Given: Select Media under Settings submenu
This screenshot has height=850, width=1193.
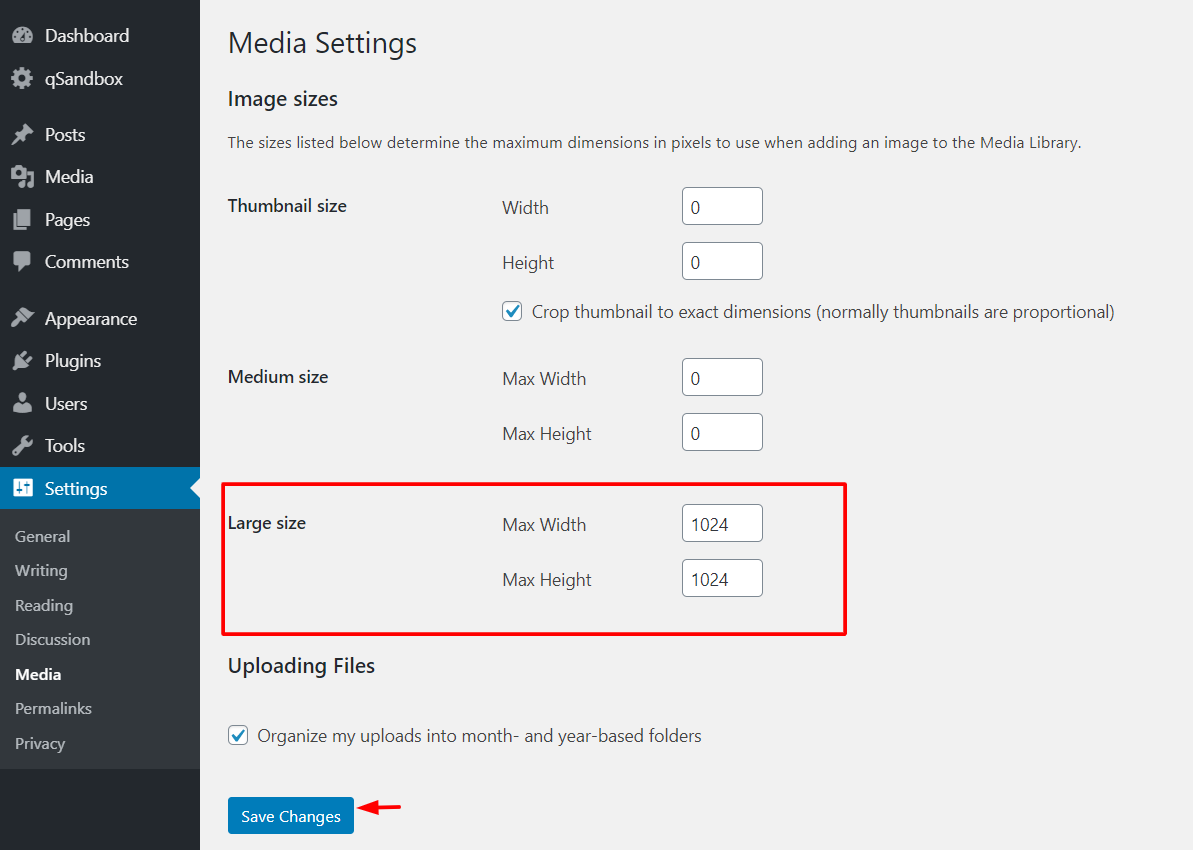Looking at the screenshot, I should (x=38, y=674).
